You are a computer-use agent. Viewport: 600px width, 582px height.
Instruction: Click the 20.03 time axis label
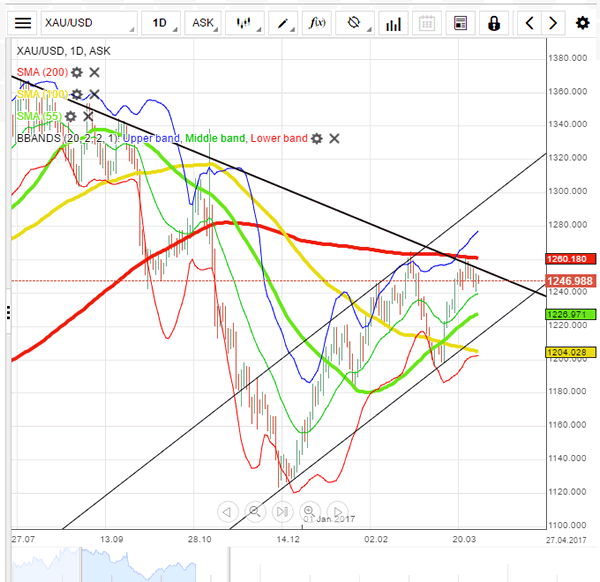click(x=464, y=540)
